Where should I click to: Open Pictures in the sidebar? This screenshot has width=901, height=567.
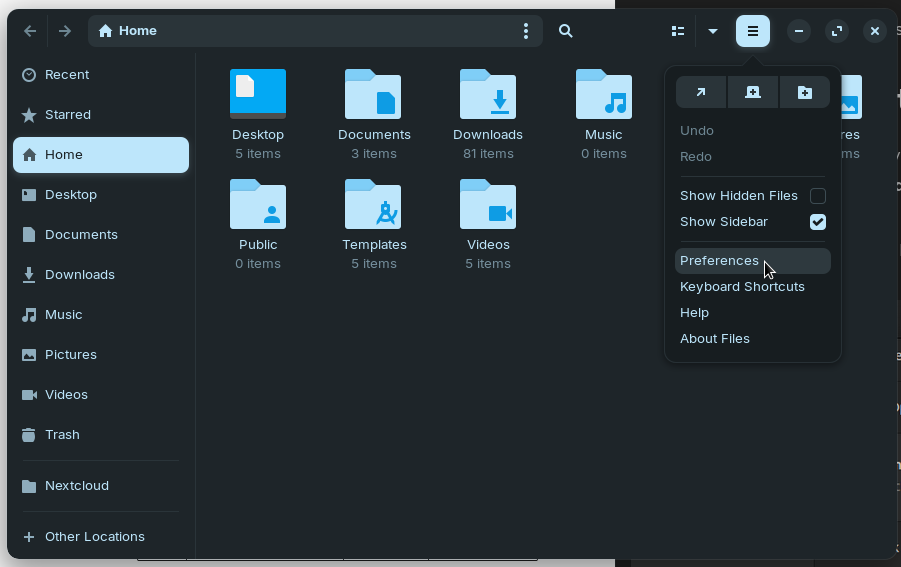pos(101,355)
